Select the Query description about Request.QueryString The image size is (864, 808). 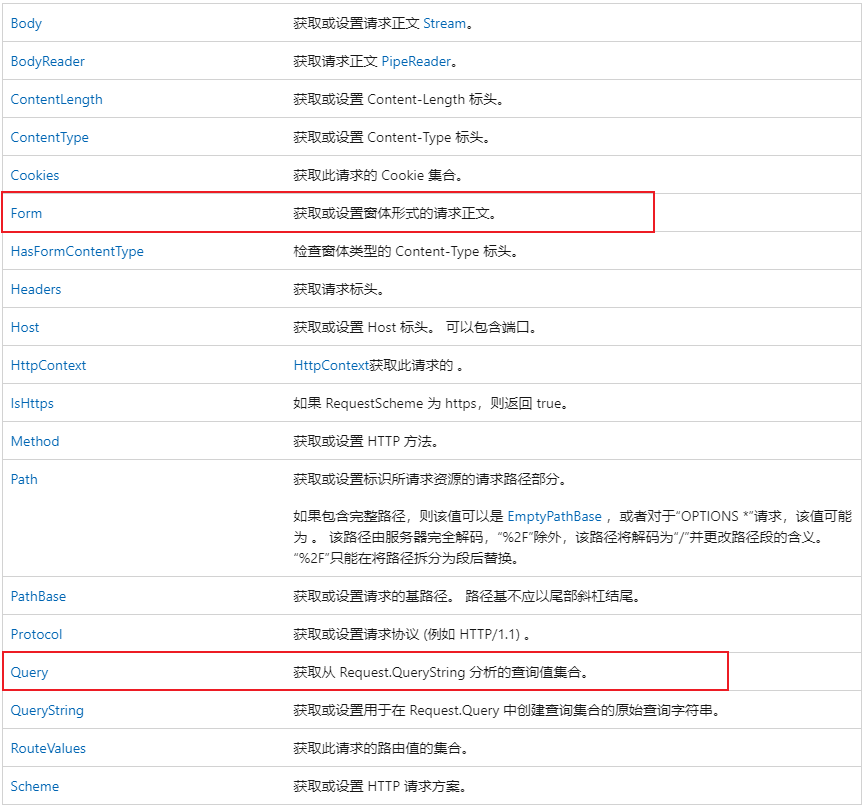point(440,672)
